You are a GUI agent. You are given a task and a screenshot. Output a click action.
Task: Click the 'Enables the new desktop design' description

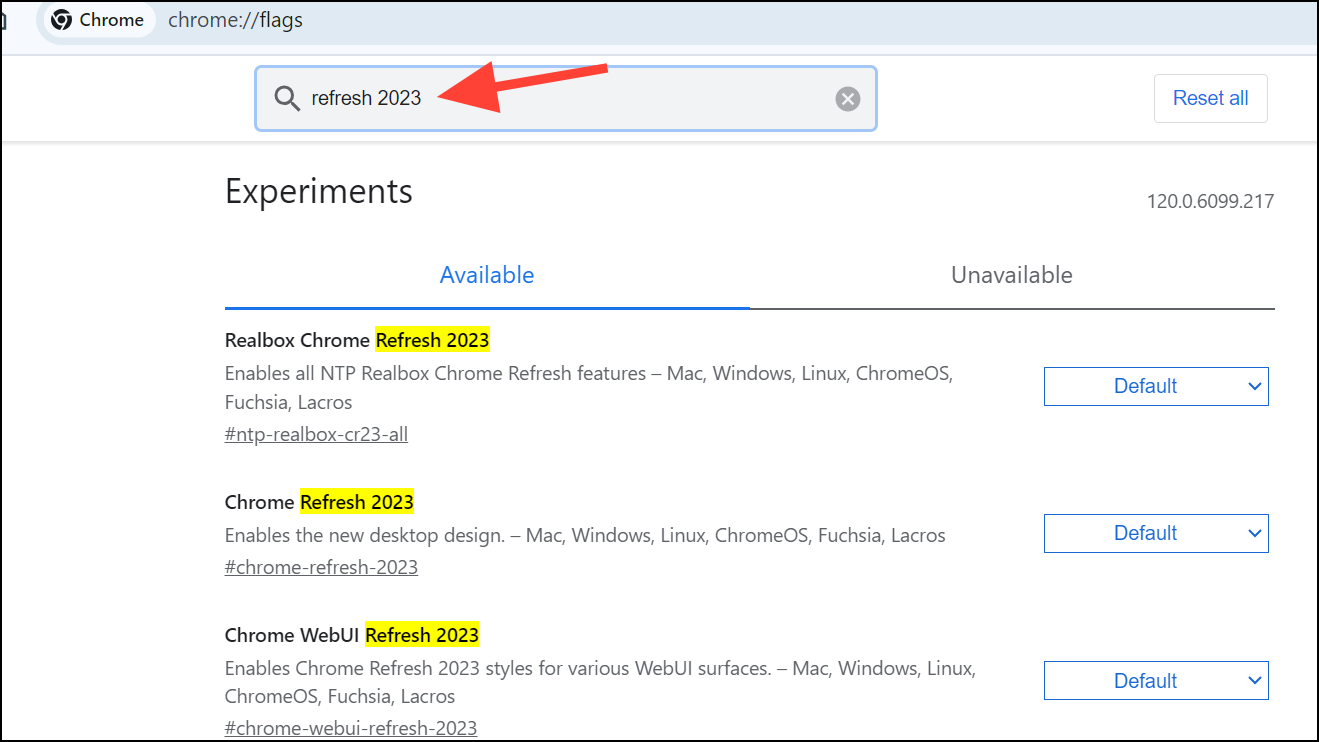pyautogui.click(x=585, y=535)
